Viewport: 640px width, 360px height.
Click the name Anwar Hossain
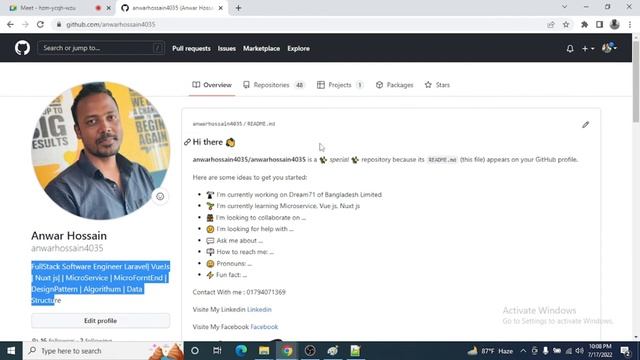click(69, 236)
